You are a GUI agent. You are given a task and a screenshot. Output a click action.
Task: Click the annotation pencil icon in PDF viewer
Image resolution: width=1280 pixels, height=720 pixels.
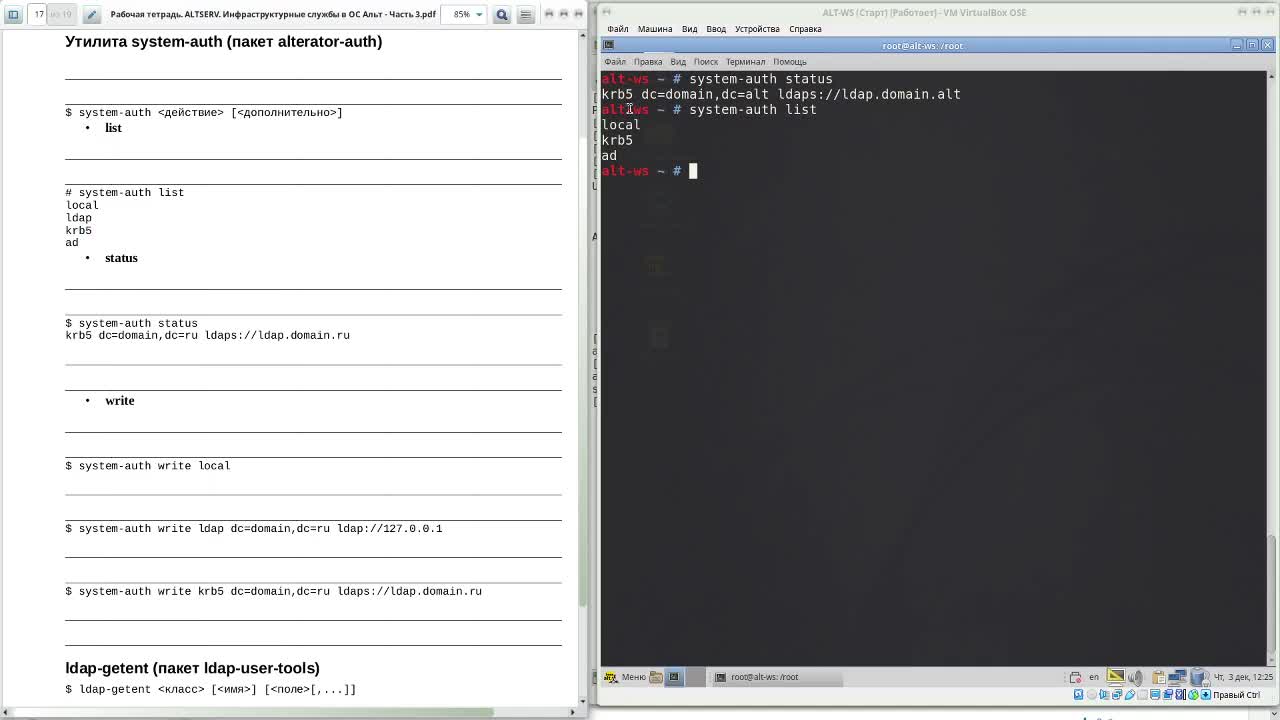(x=91, y=14)
